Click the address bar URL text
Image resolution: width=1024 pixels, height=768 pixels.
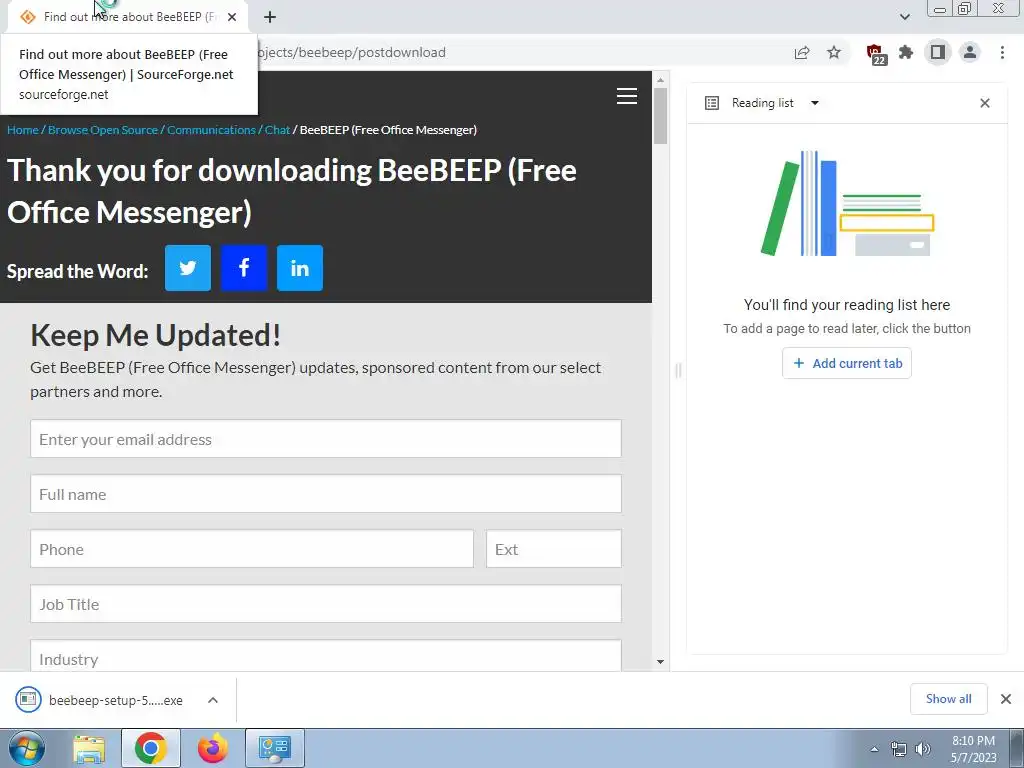pyautogui.click(x=353, y=52)
